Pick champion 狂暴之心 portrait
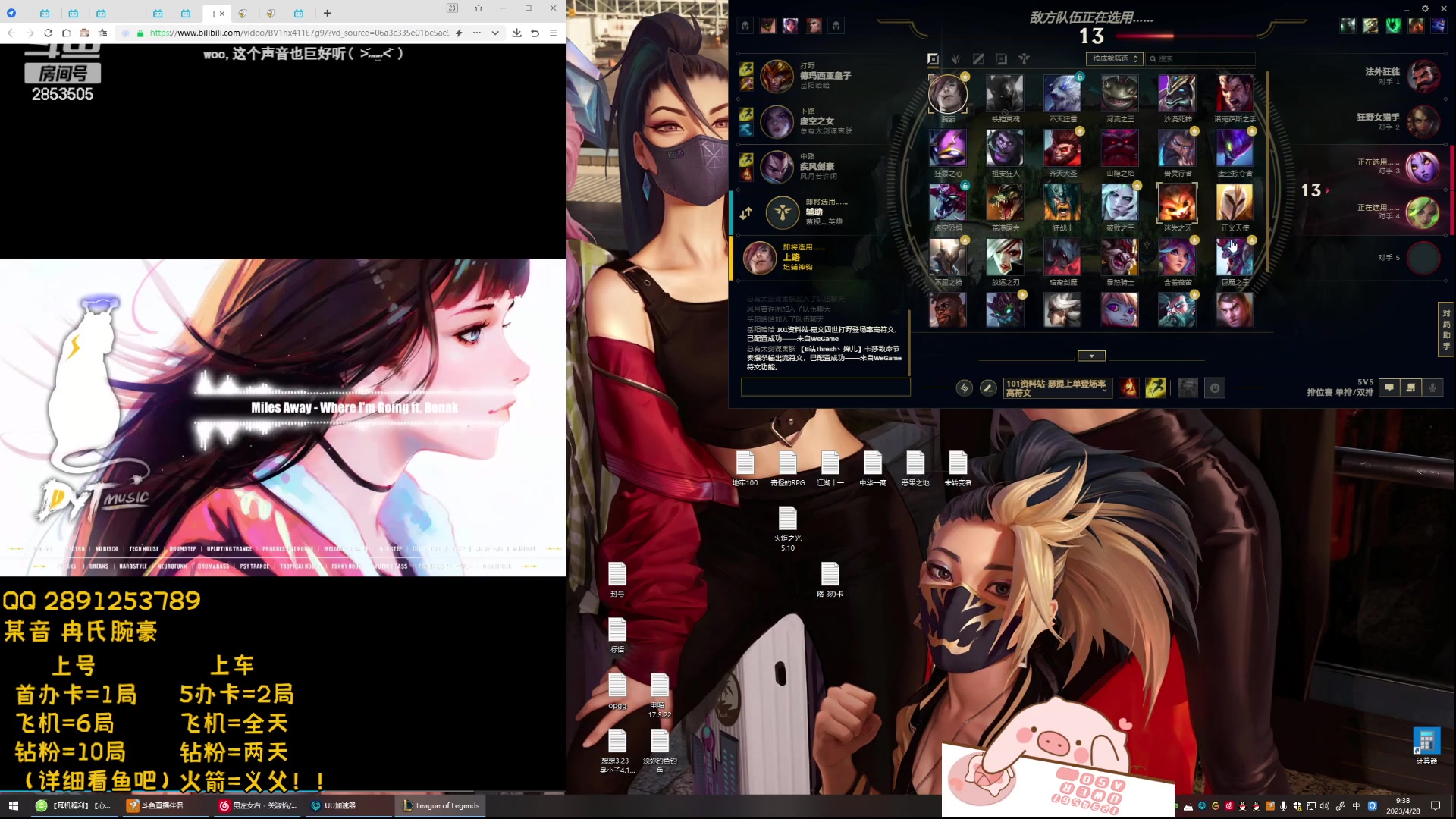1456x819 pixels. tap(948, 148)
